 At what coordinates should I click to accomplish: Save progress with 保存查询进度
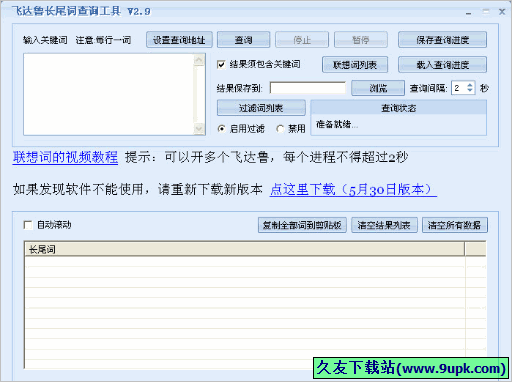click(x=442, y=40)
